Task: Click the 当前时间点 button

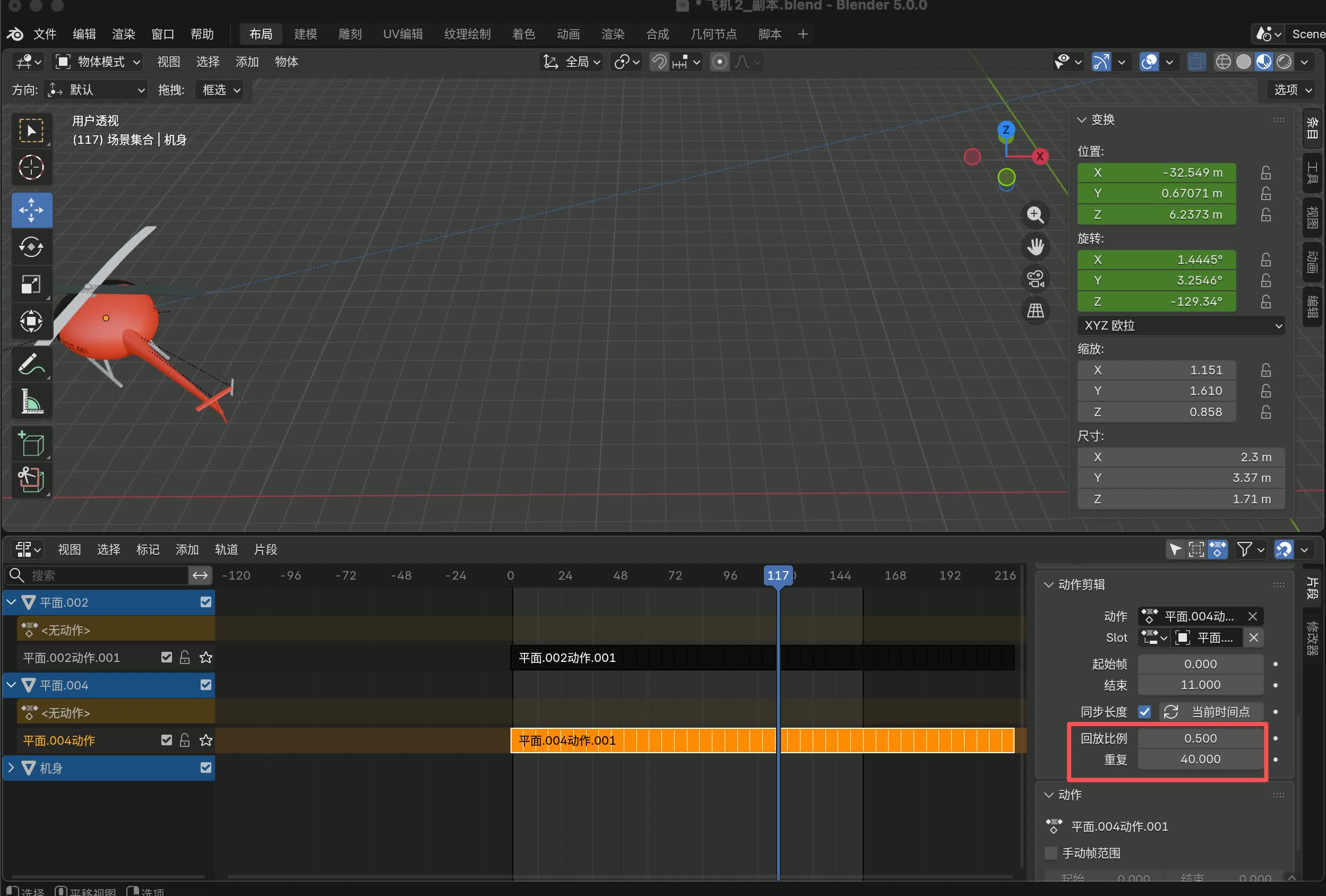Action: click(1211, 712)
